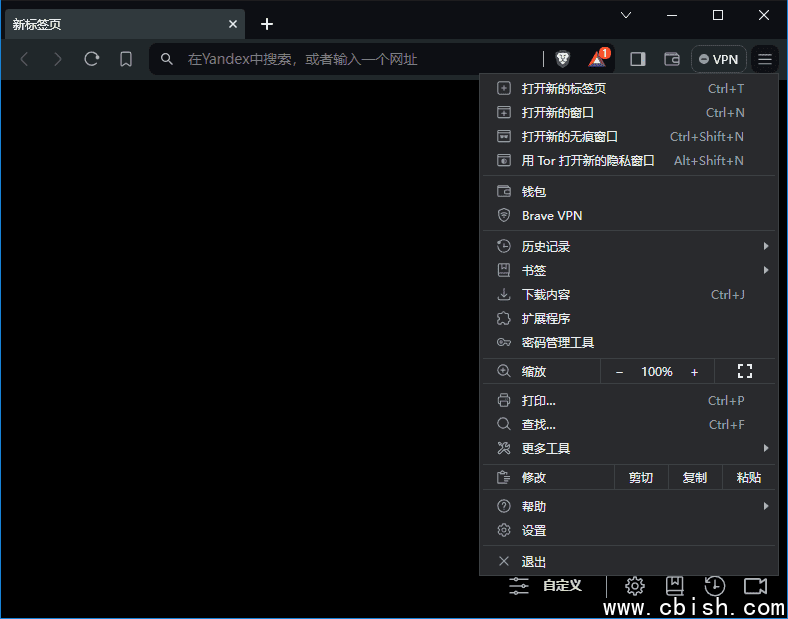Select 用 Tor 打开新的隐私窗口
The image size is (788, 619).
[x=588, y=160]
